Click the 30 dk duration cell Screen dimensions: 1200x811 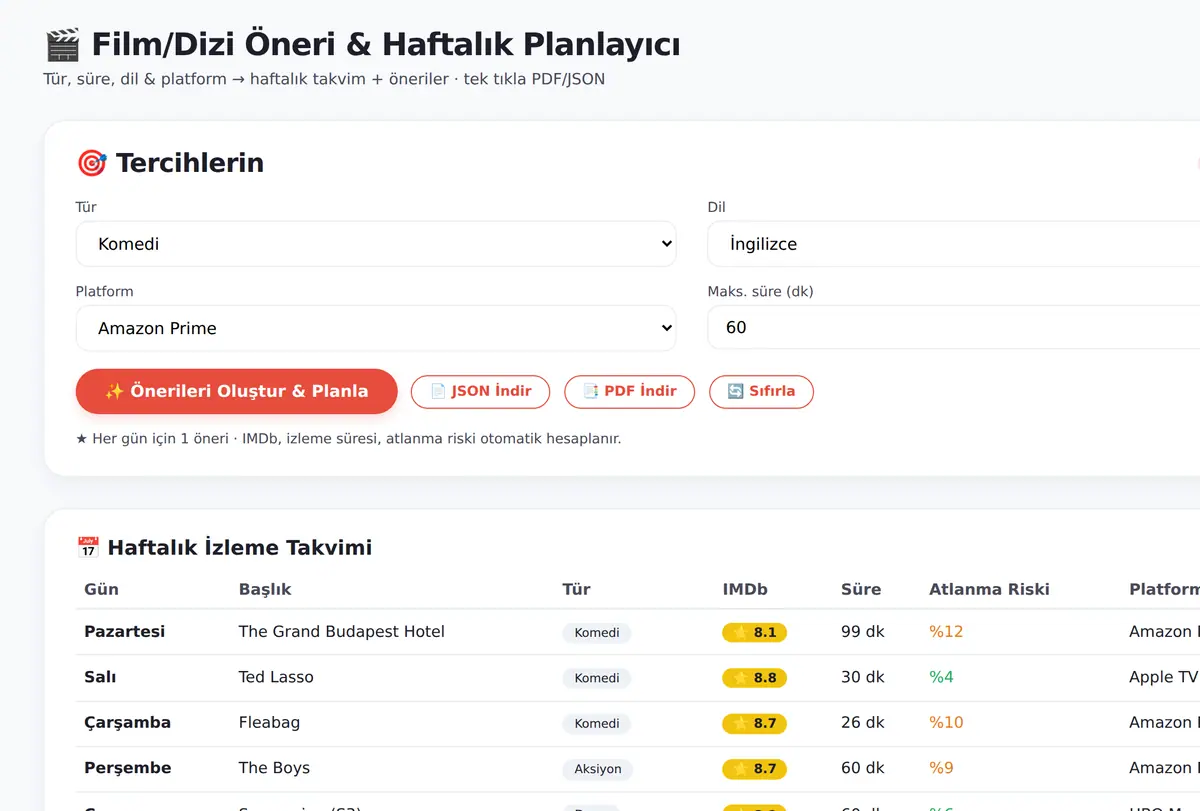coord(863,677)
